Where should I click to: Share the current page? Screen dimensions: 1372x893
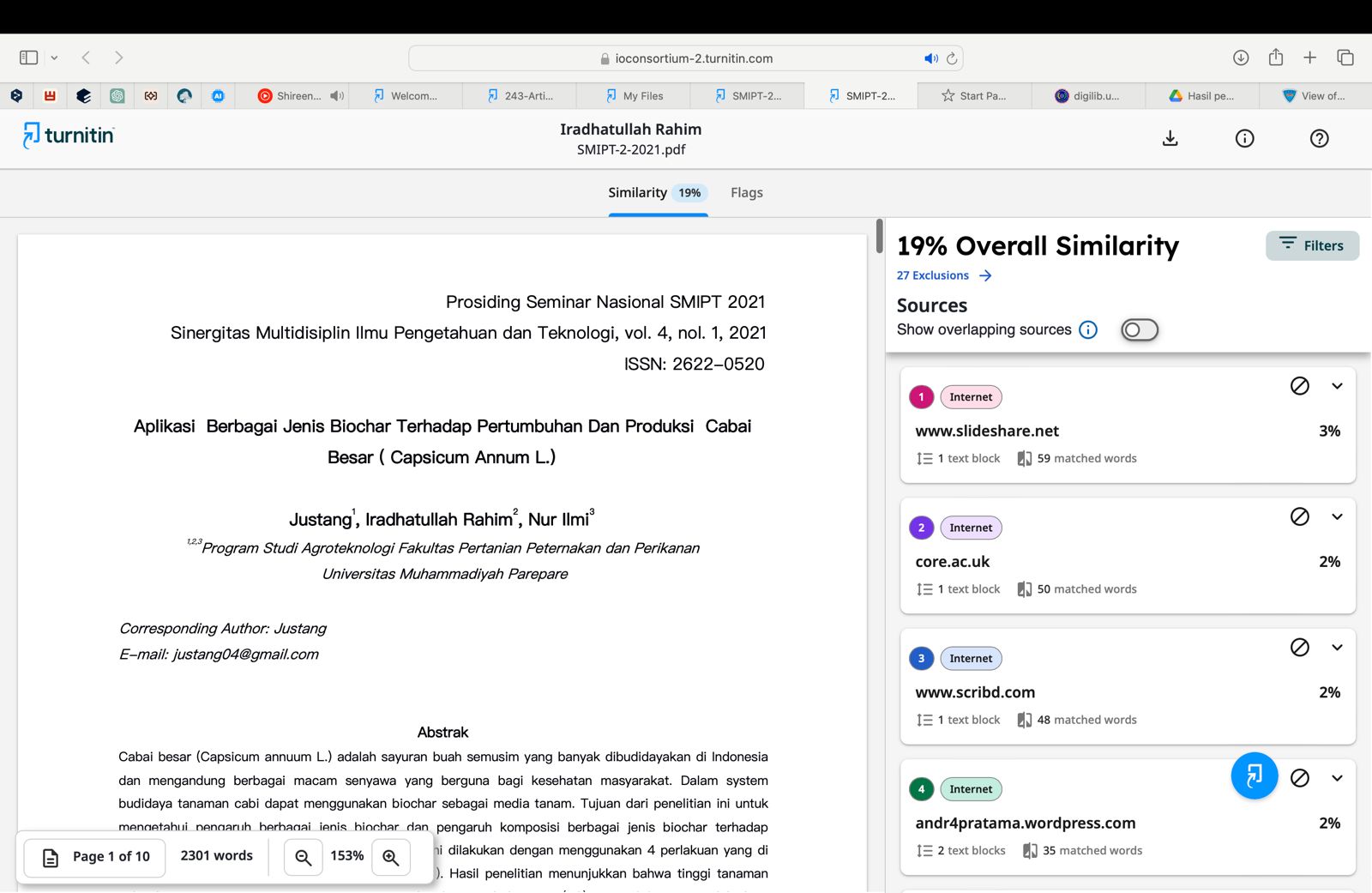pyautogui.click(x=1276, y=57)
